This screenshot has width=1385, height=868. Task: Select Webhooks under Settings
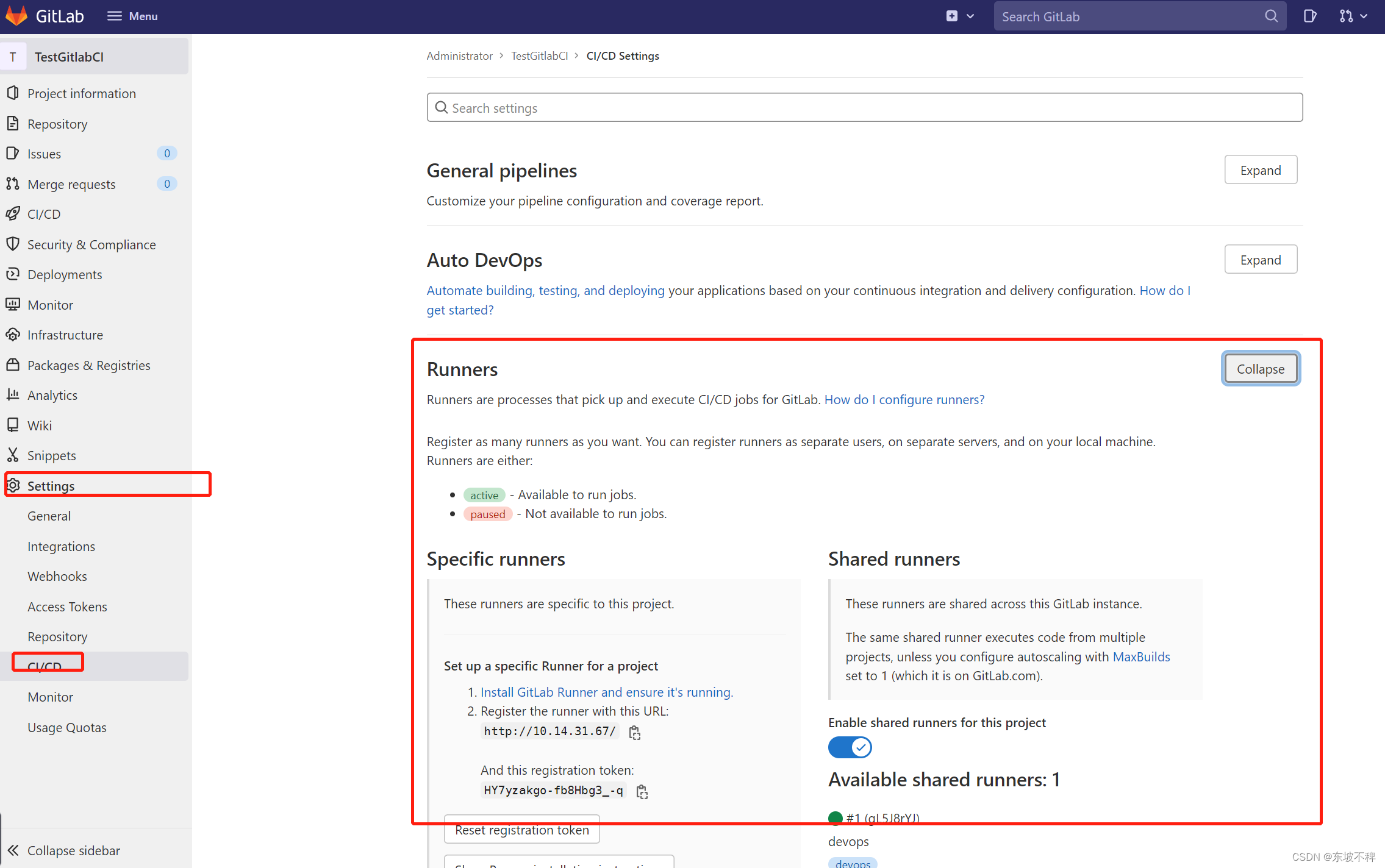pos(57,576)
